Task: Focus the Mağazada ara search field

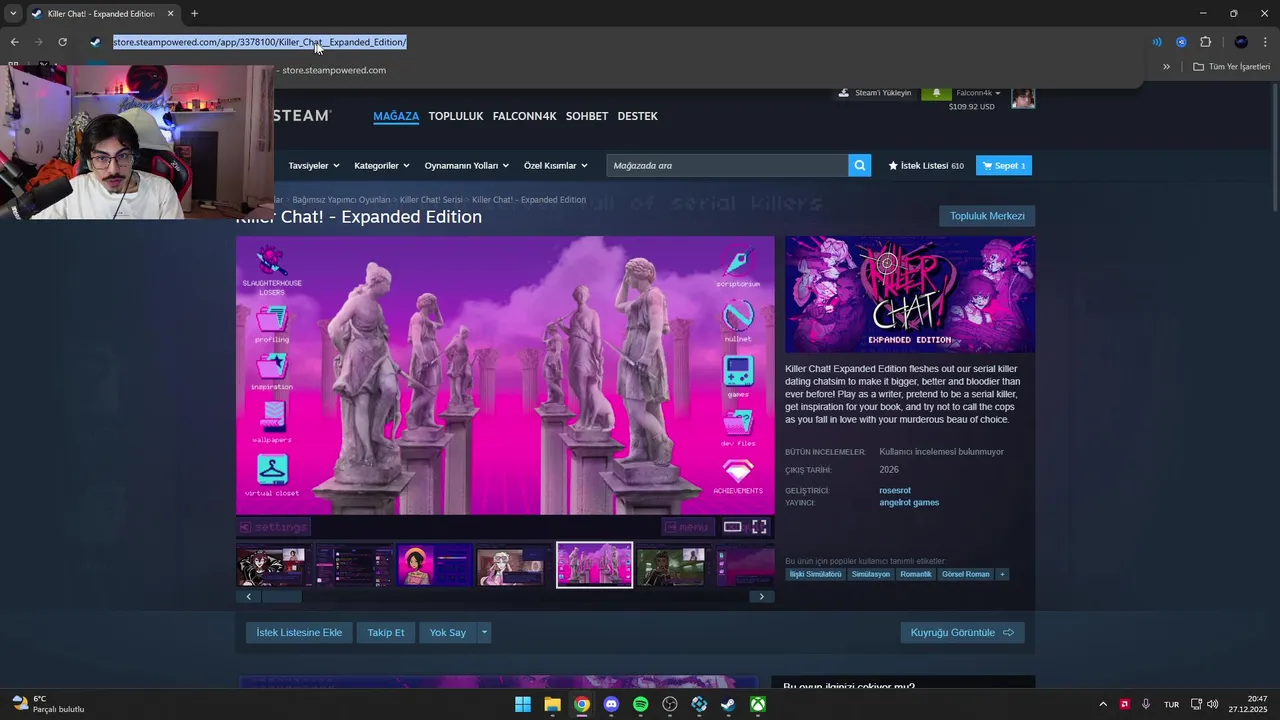Action: pos(727,165)
